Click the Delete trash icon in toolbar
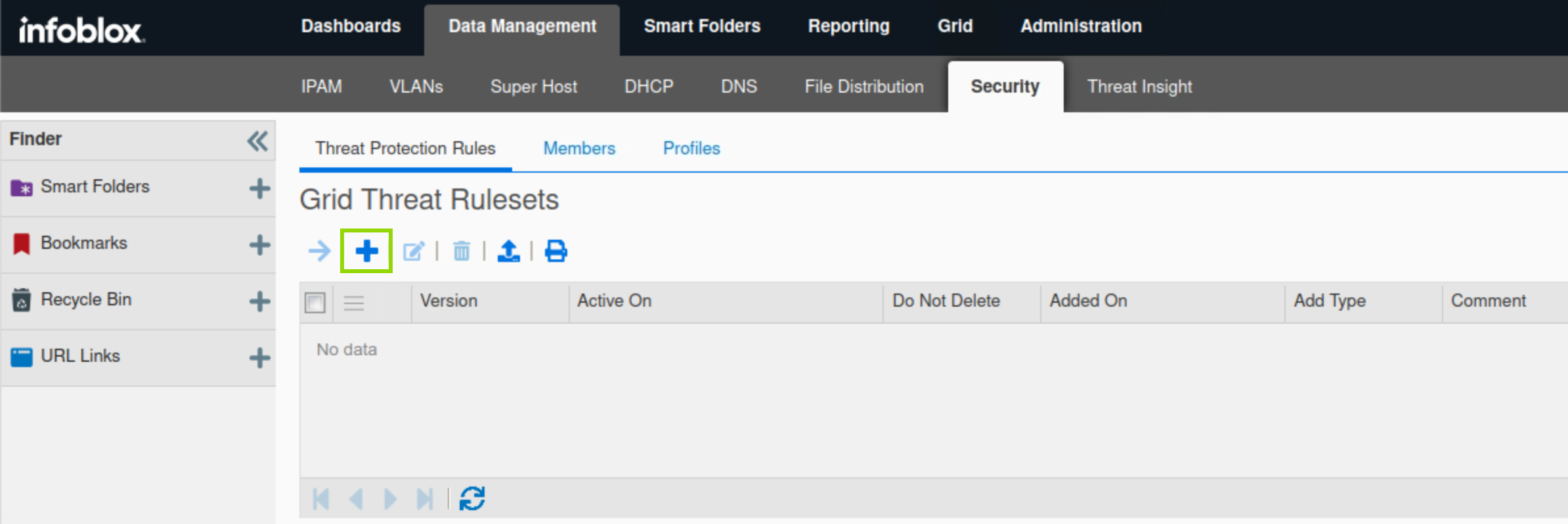Screen dimensions: 1568x524 462,251
